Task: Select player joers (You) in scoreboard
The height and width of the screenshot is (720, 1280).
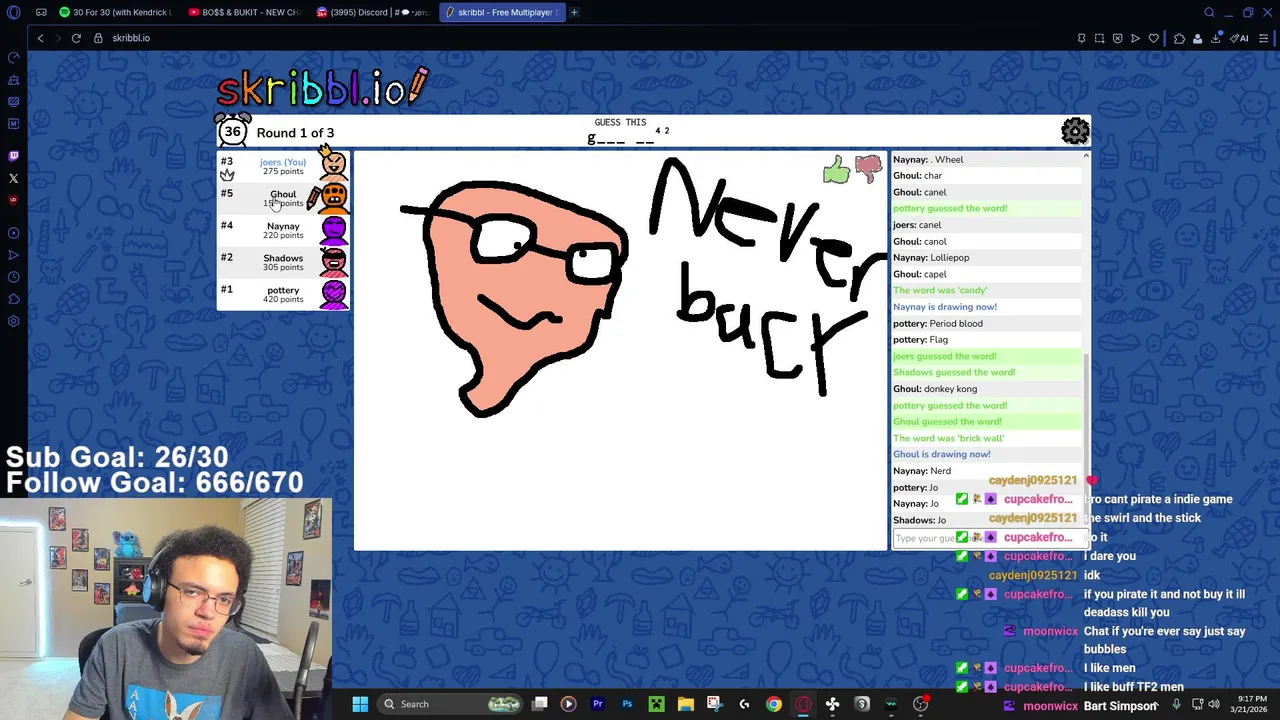Action: [283, 166]
